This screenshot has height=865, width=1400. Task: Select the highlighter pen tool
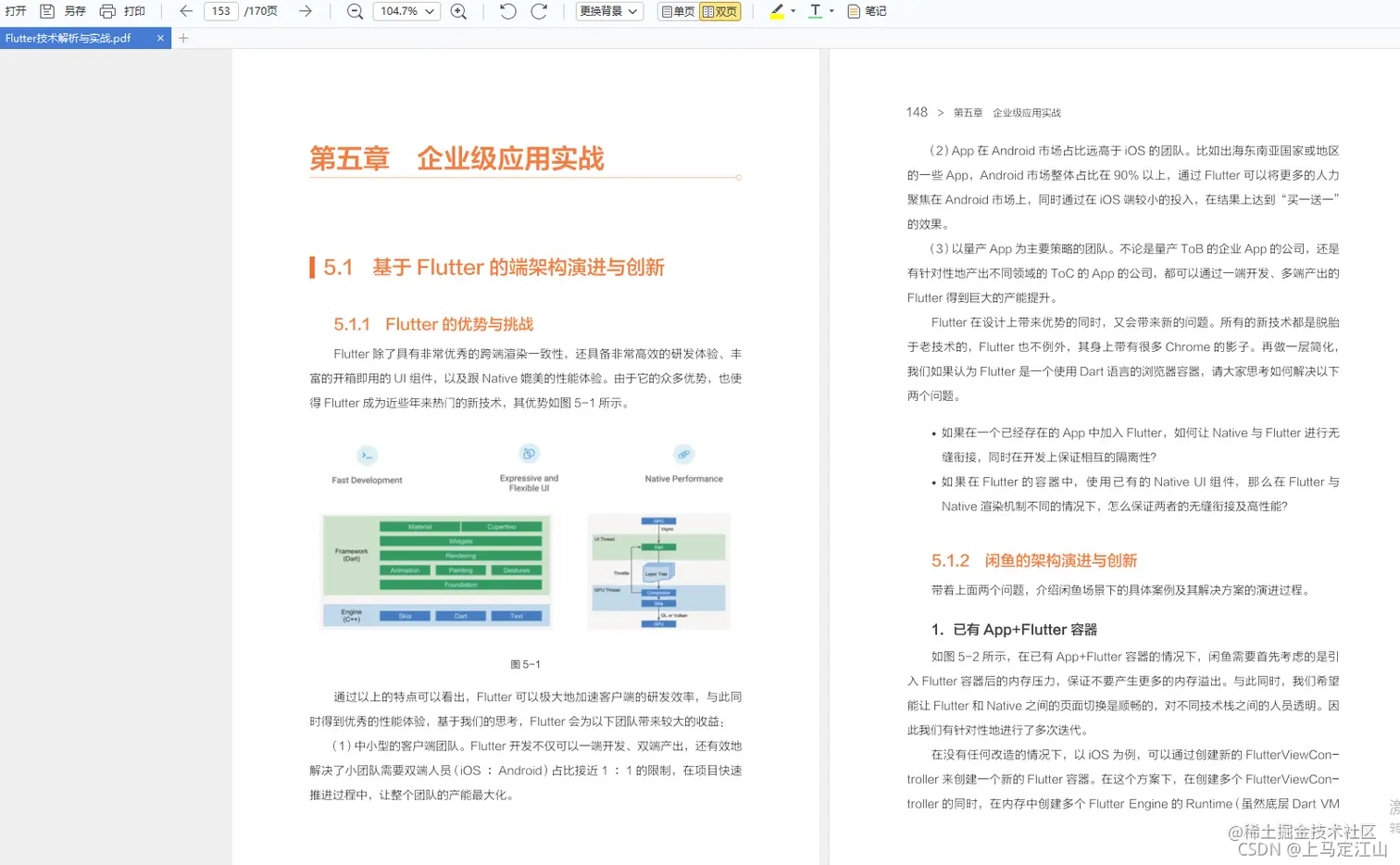(776, 10)
